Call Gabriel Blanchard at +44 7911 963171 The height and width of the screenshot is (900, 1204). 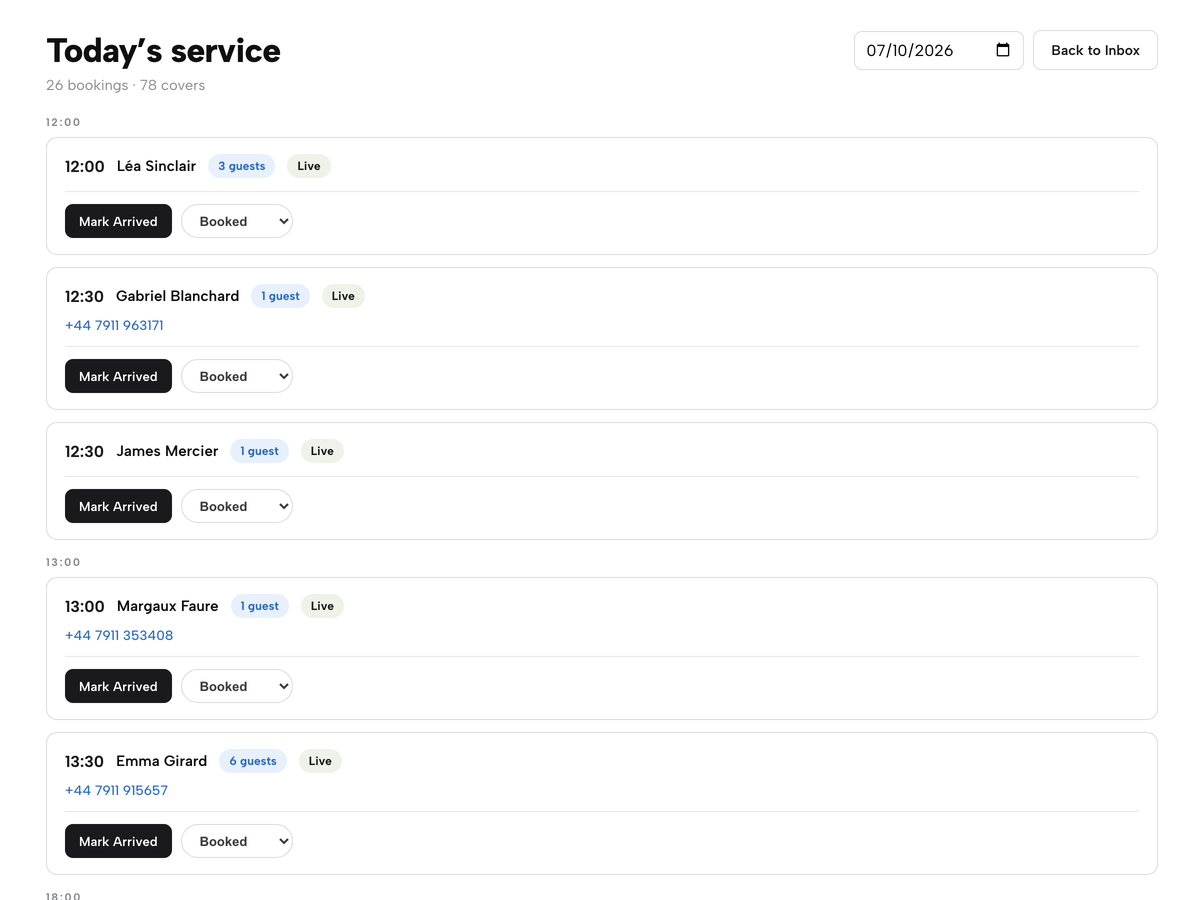click(x=114, y=325)
